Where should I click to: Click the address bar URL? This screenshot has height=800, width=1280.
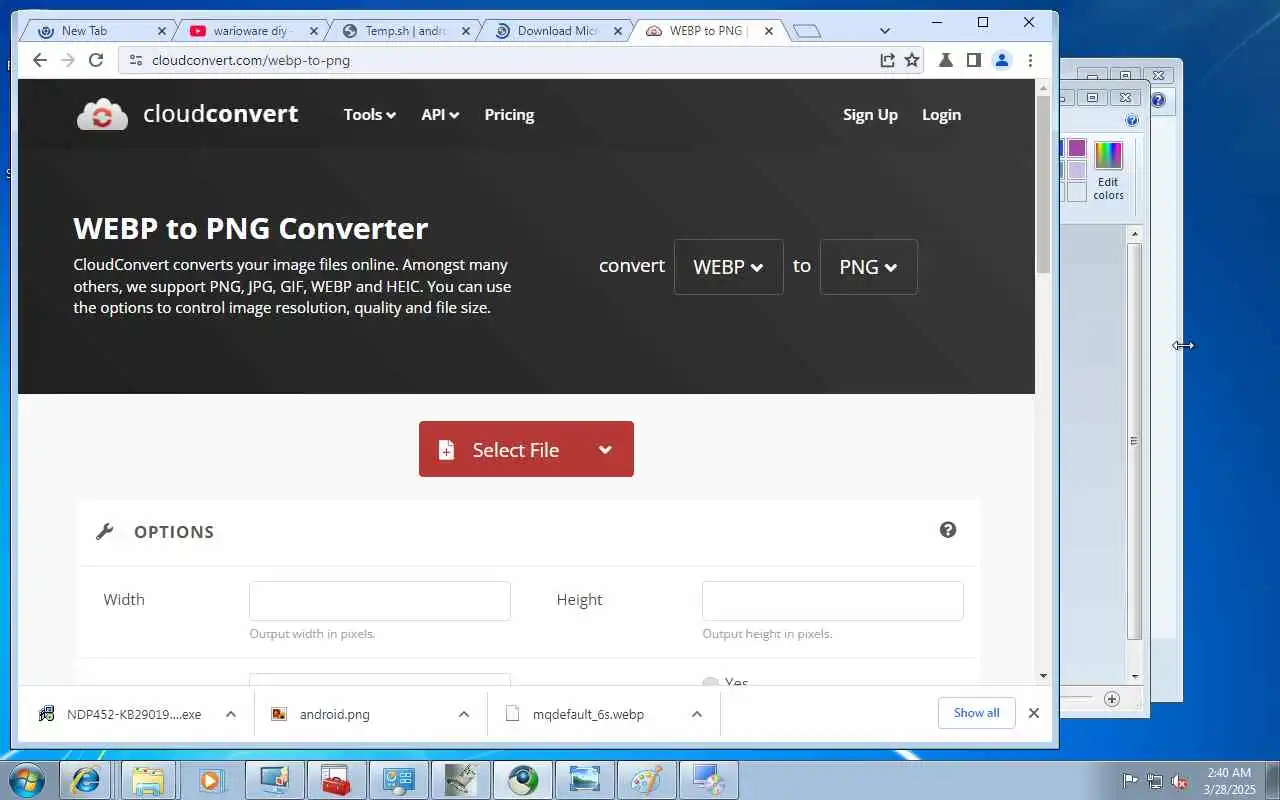[251, 60]
